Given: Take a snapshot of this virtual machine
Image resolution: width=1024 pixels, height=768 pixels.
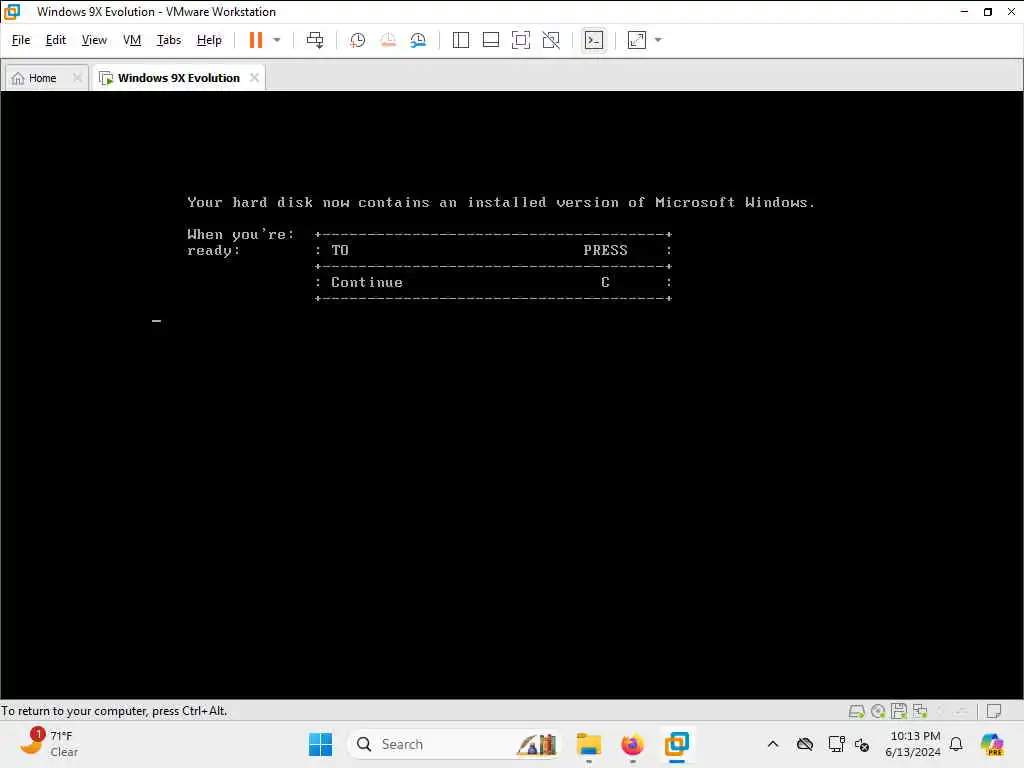Looking at the screenshot, I should pos(357,40).
